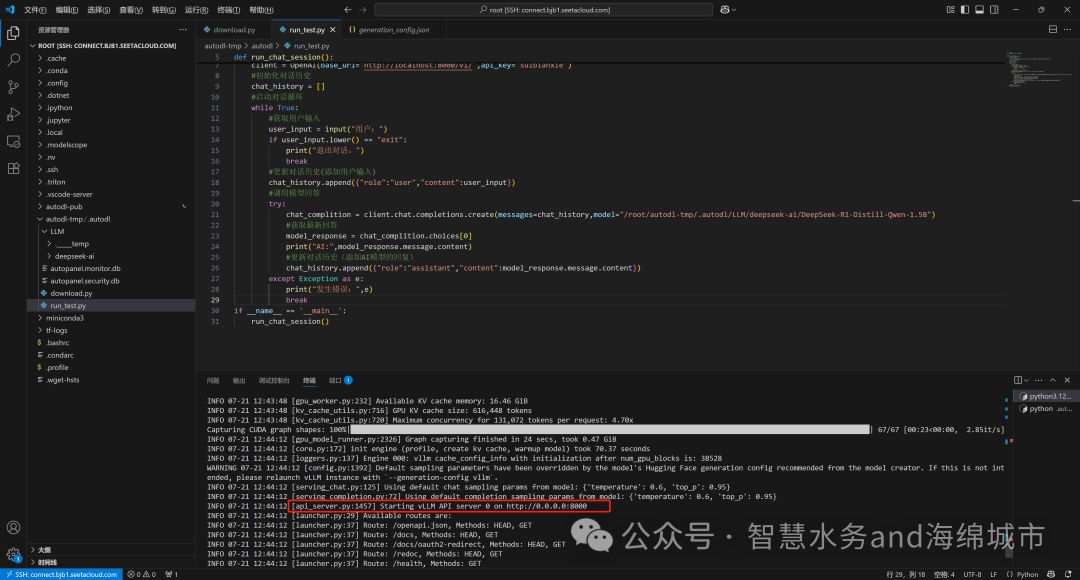Split the terminal with the split icon
Viewport: 1080px width, 580px height.
click(x=1017, y=380)
